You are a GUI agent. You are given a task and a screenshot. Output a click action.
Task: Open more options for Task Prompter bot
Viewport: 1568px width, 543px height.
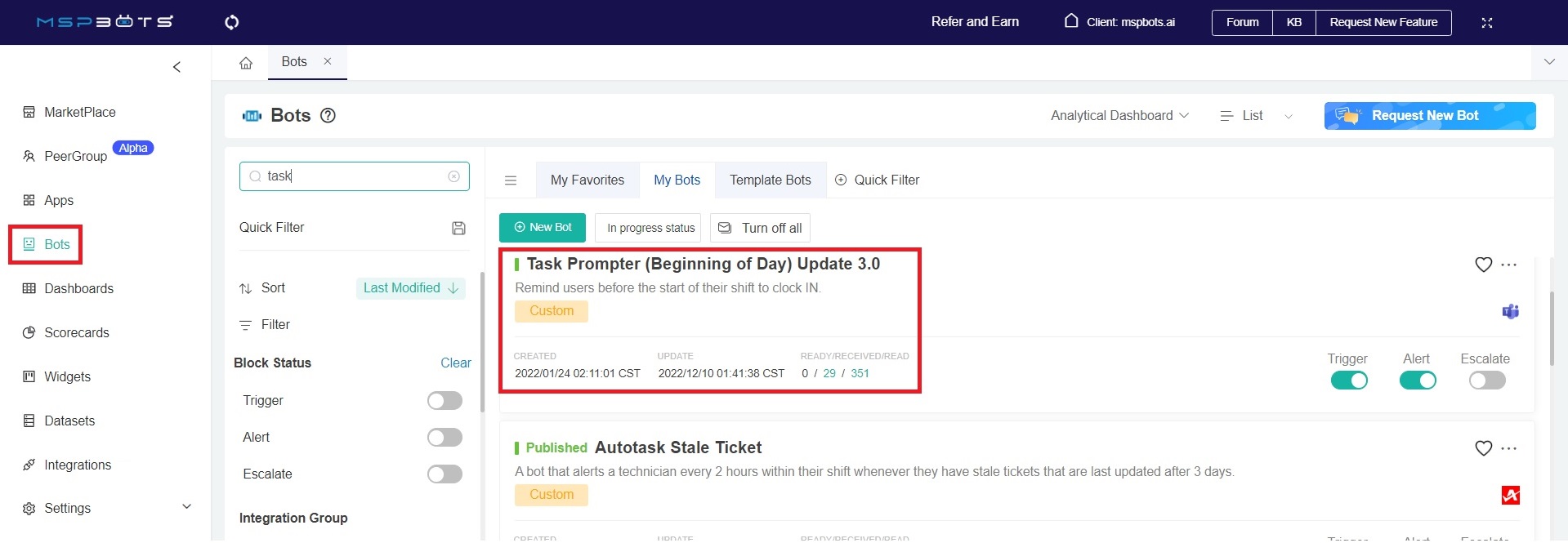click(x=1509, y=265)
